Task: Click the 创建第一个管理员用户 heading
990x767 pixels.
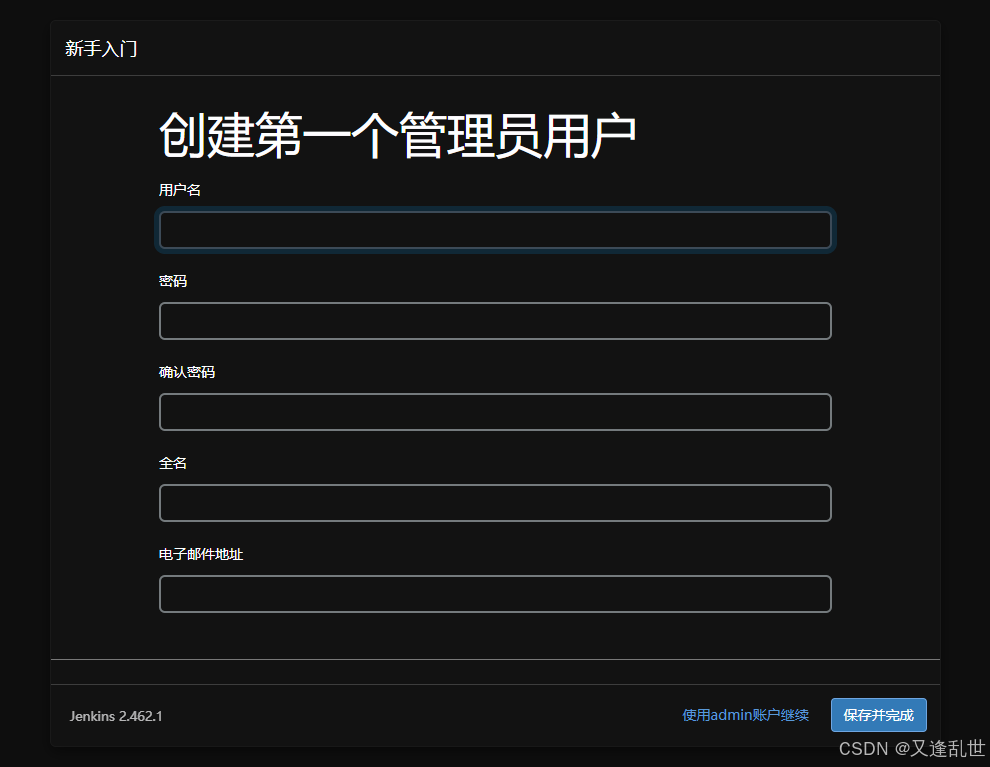Action: [397, 135]
